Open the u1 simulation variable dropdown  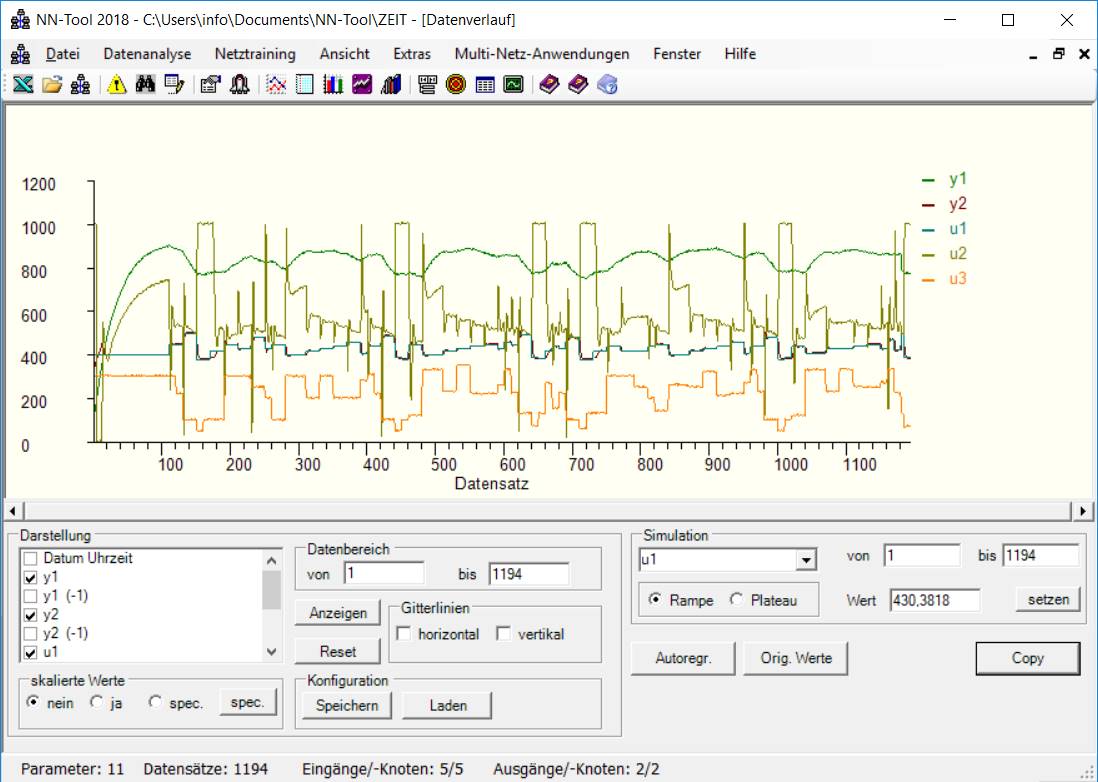pyautogui.click(x=805, y=560)
